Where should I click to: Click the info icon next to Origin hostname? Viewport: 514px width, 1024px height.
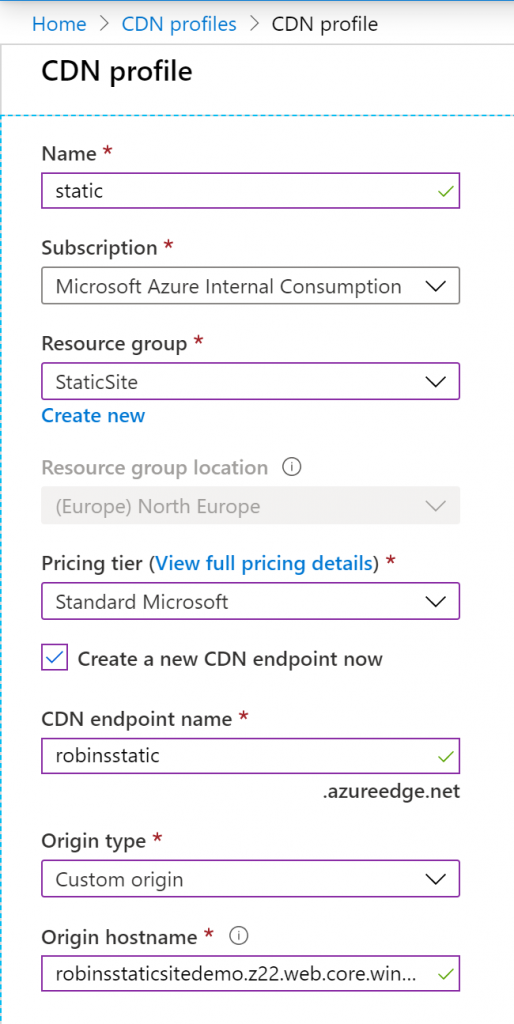[240, 937]
